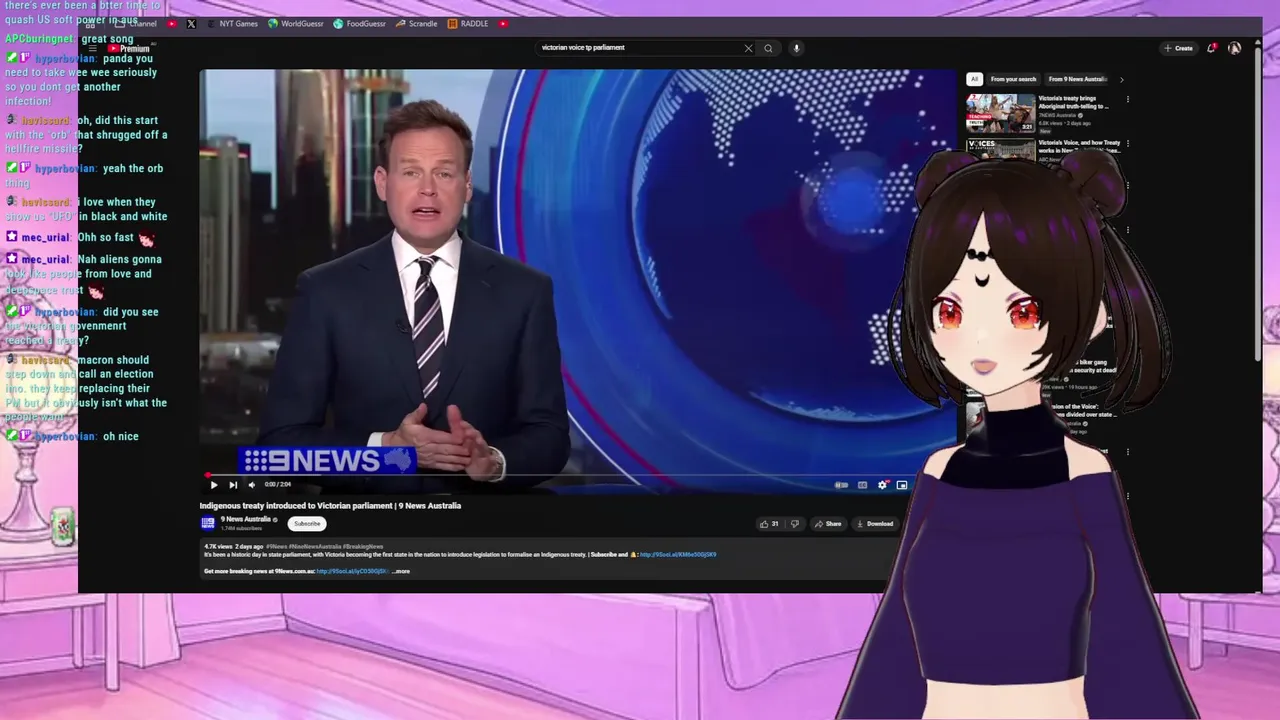Open 9 News Australia channel avatar

coord(208,523)
